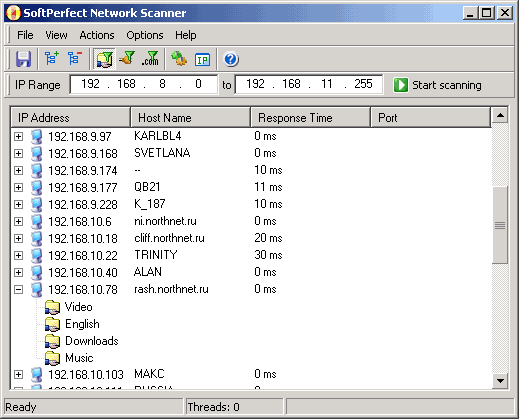Click the Threads: 0 status bar text

coord(213,407)
